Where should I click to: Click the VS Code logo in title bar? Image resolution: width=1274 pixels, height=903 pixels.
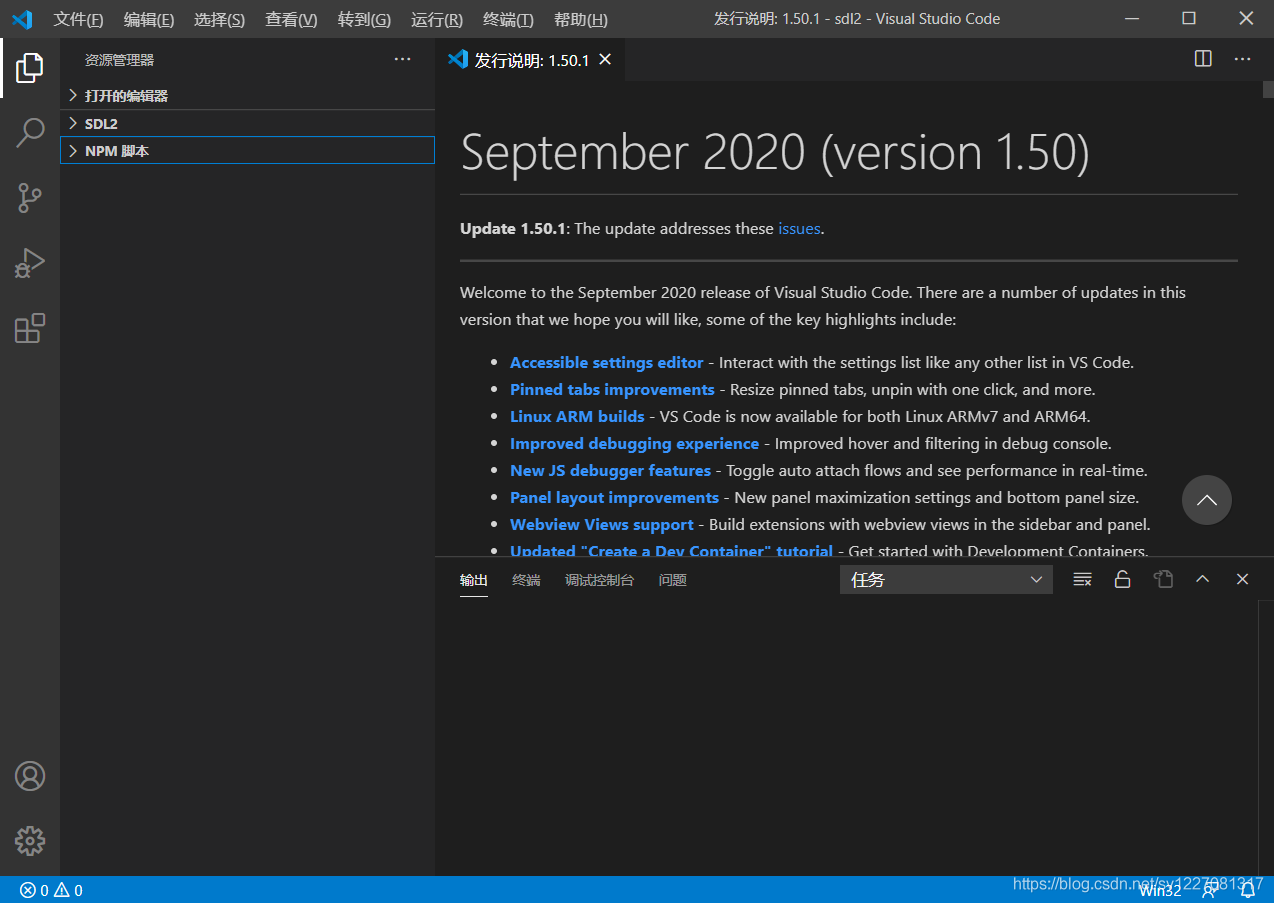22,19
